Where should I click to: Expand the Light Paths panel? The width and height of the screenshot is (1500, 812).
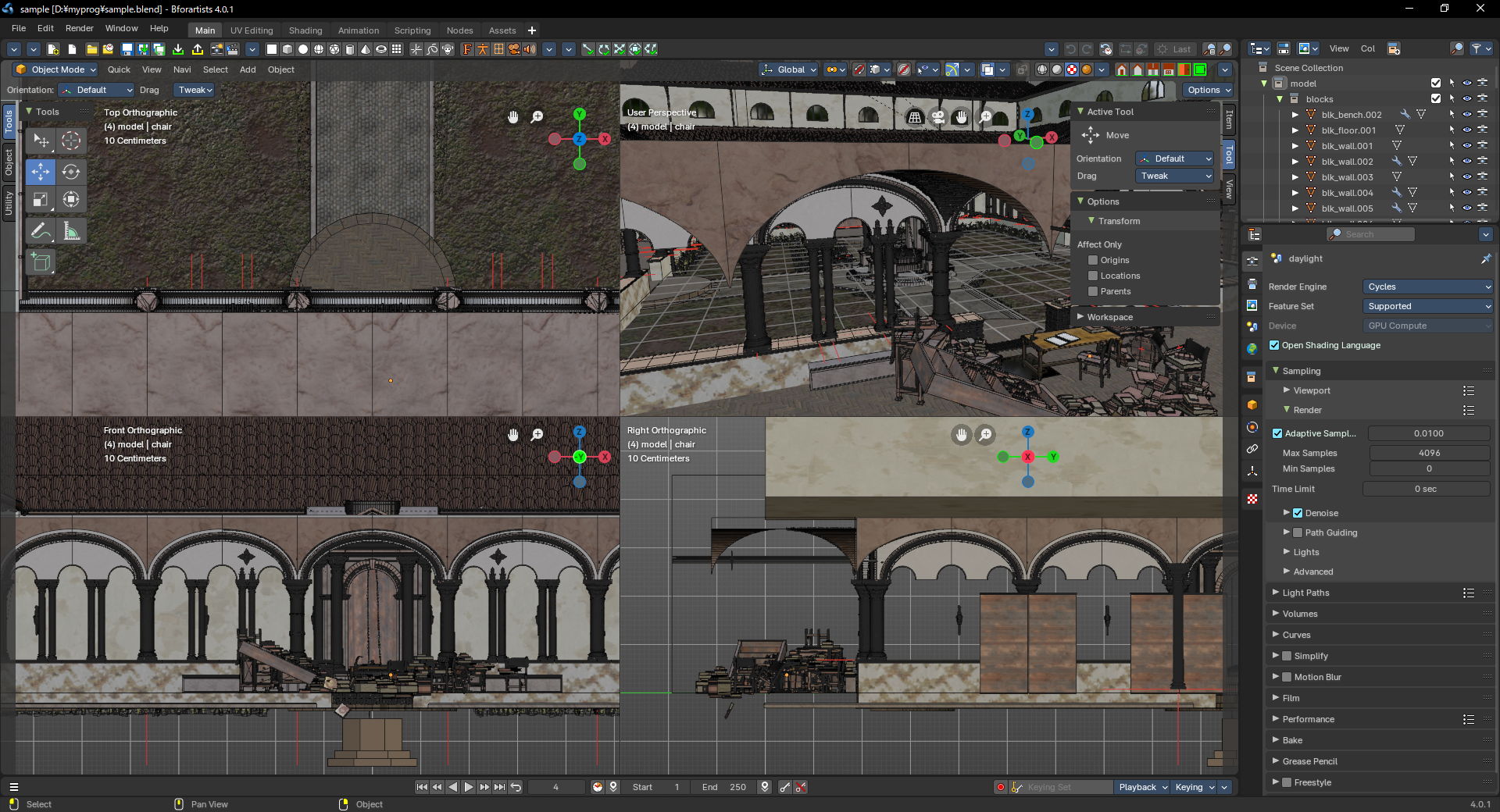(1305, 593)
